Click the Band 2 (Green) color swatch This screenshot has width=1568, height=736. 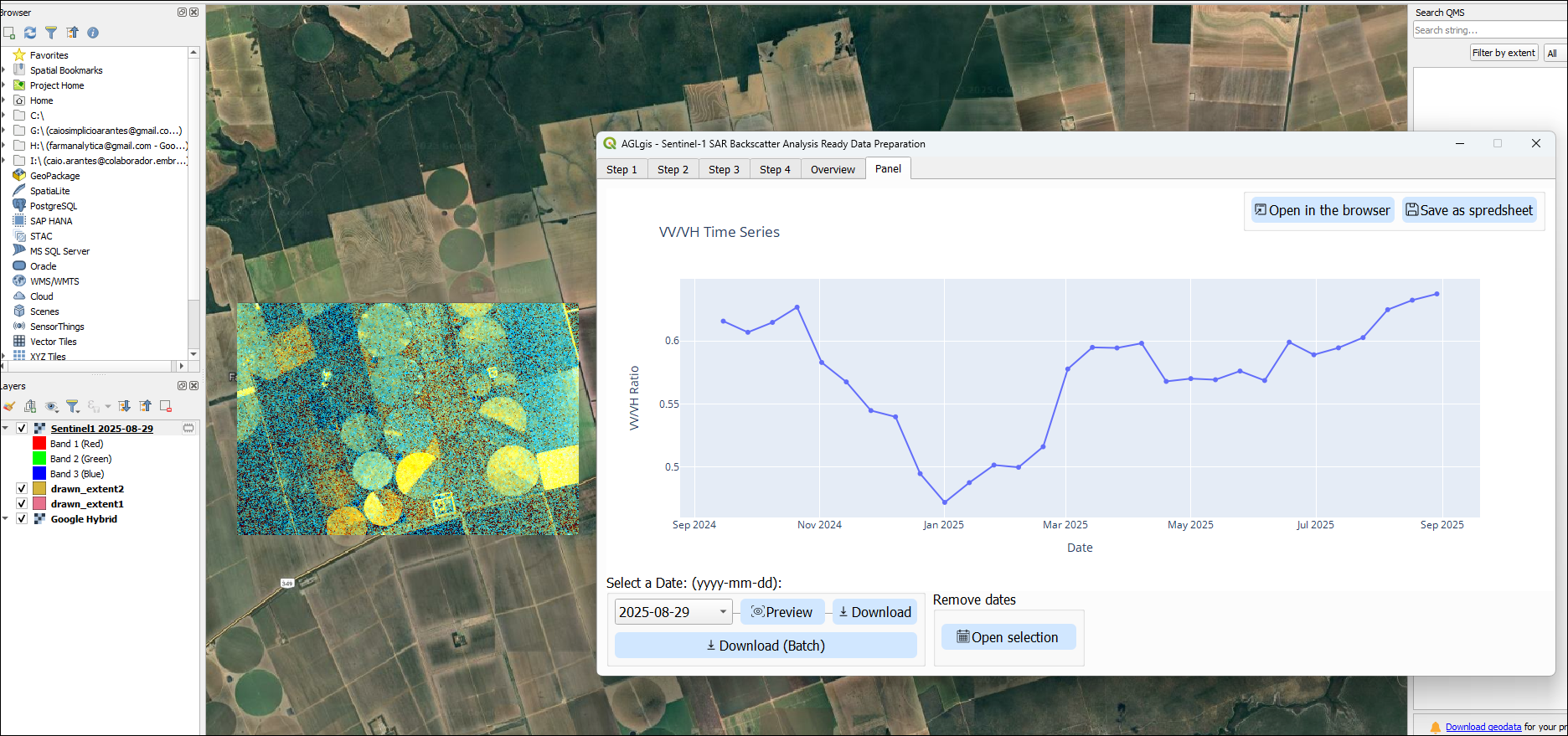tap(39, 459)
